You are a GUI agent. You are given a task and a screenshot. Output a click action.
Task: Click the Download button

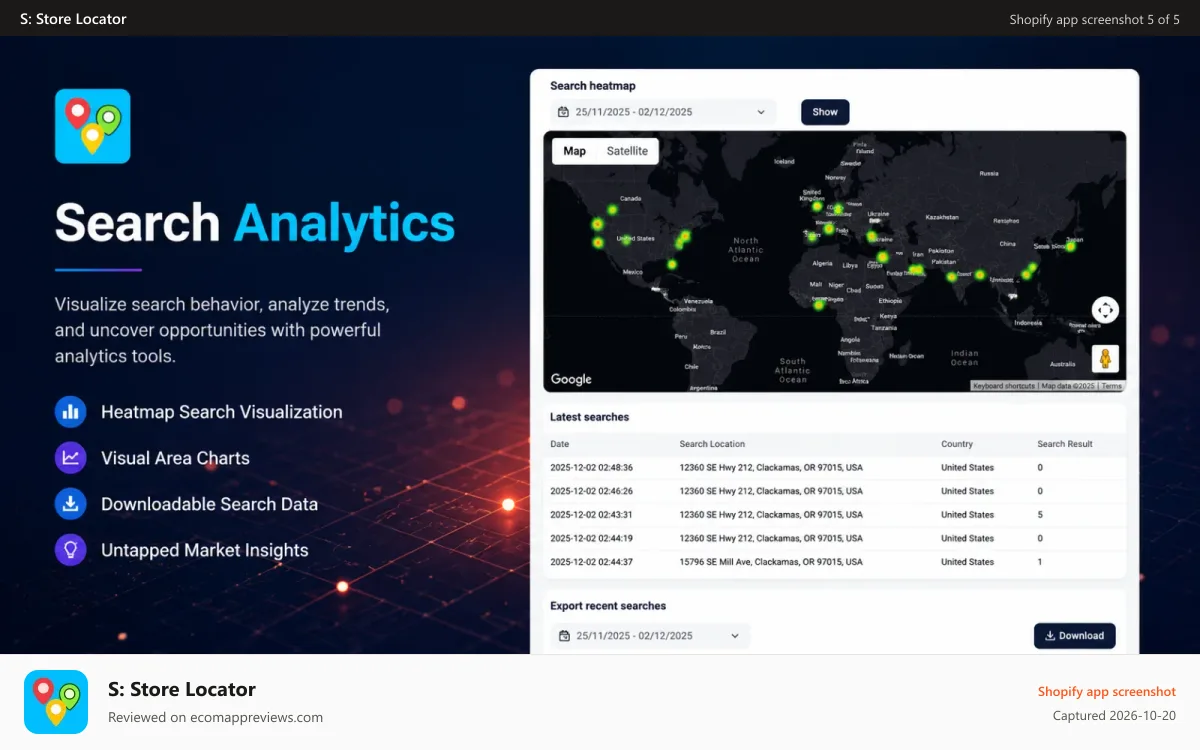click(x=1075, y=636)
